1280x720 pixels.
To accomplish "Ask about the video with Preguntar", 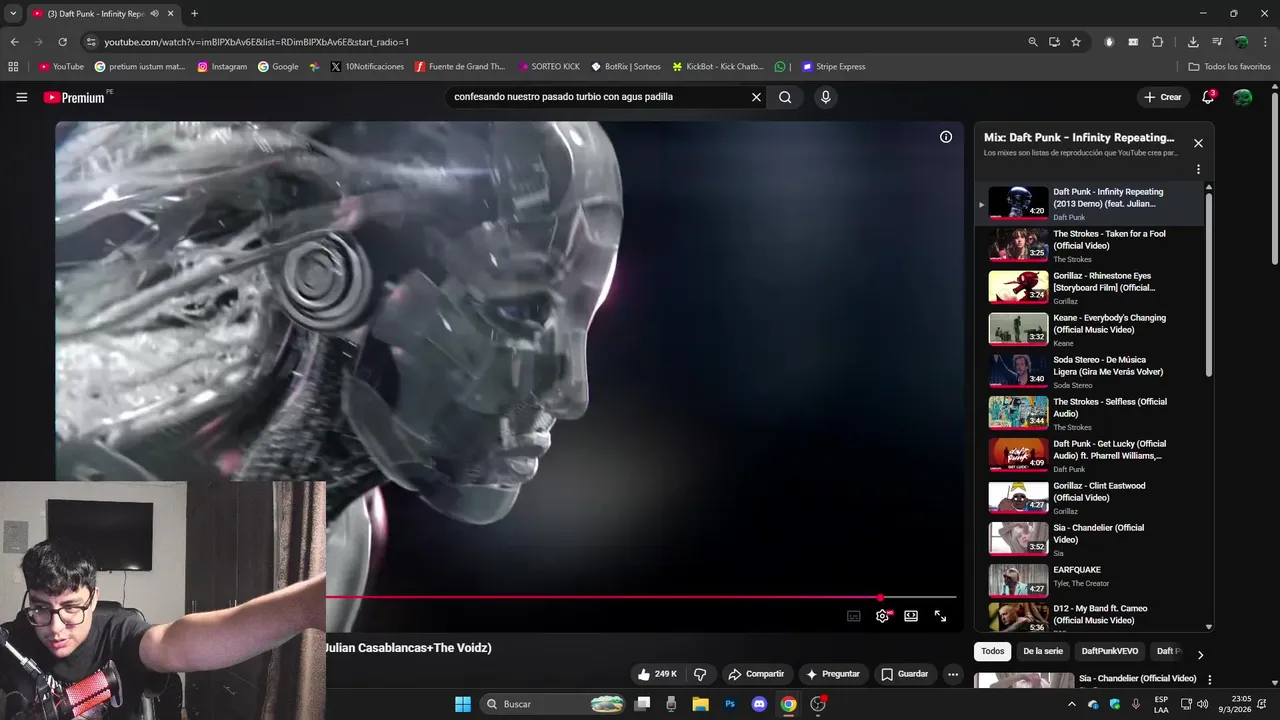I will click(833, 674).
